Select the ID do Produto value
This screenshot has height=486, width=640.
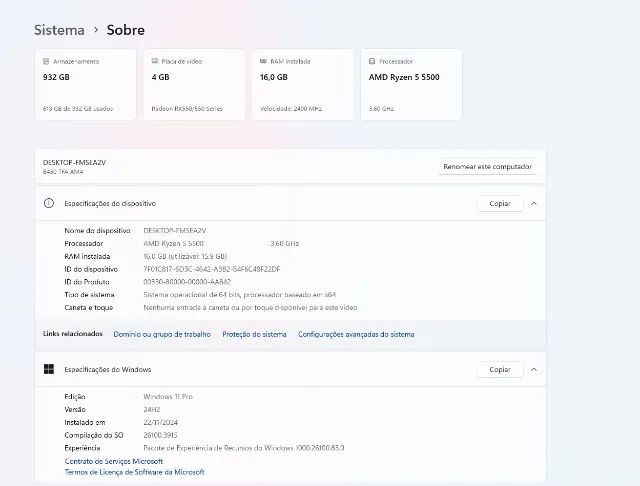click(187, 282)
